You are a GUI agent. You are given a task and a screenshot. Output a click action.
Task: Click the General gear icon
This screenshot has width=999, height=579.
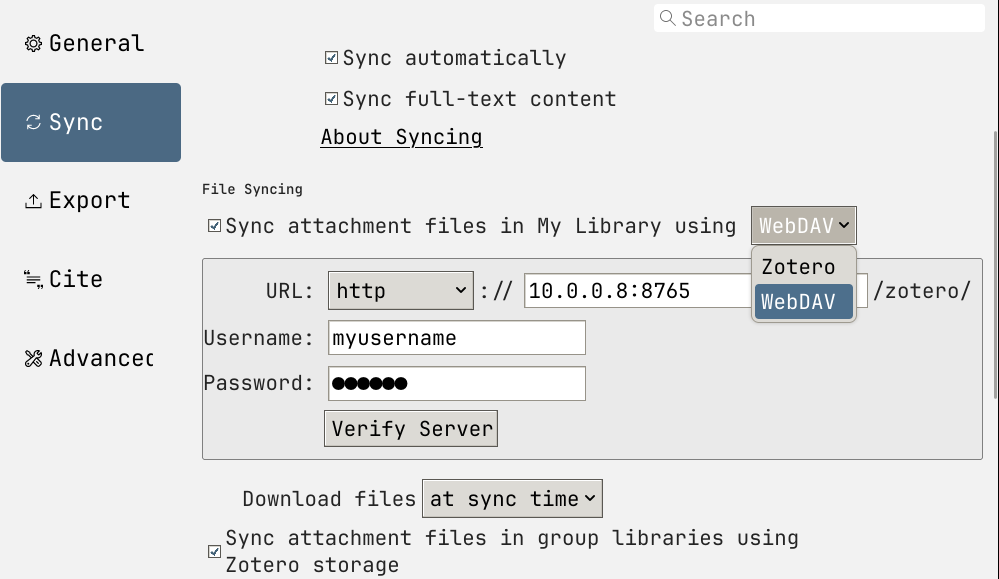click(x=33, y=43)
